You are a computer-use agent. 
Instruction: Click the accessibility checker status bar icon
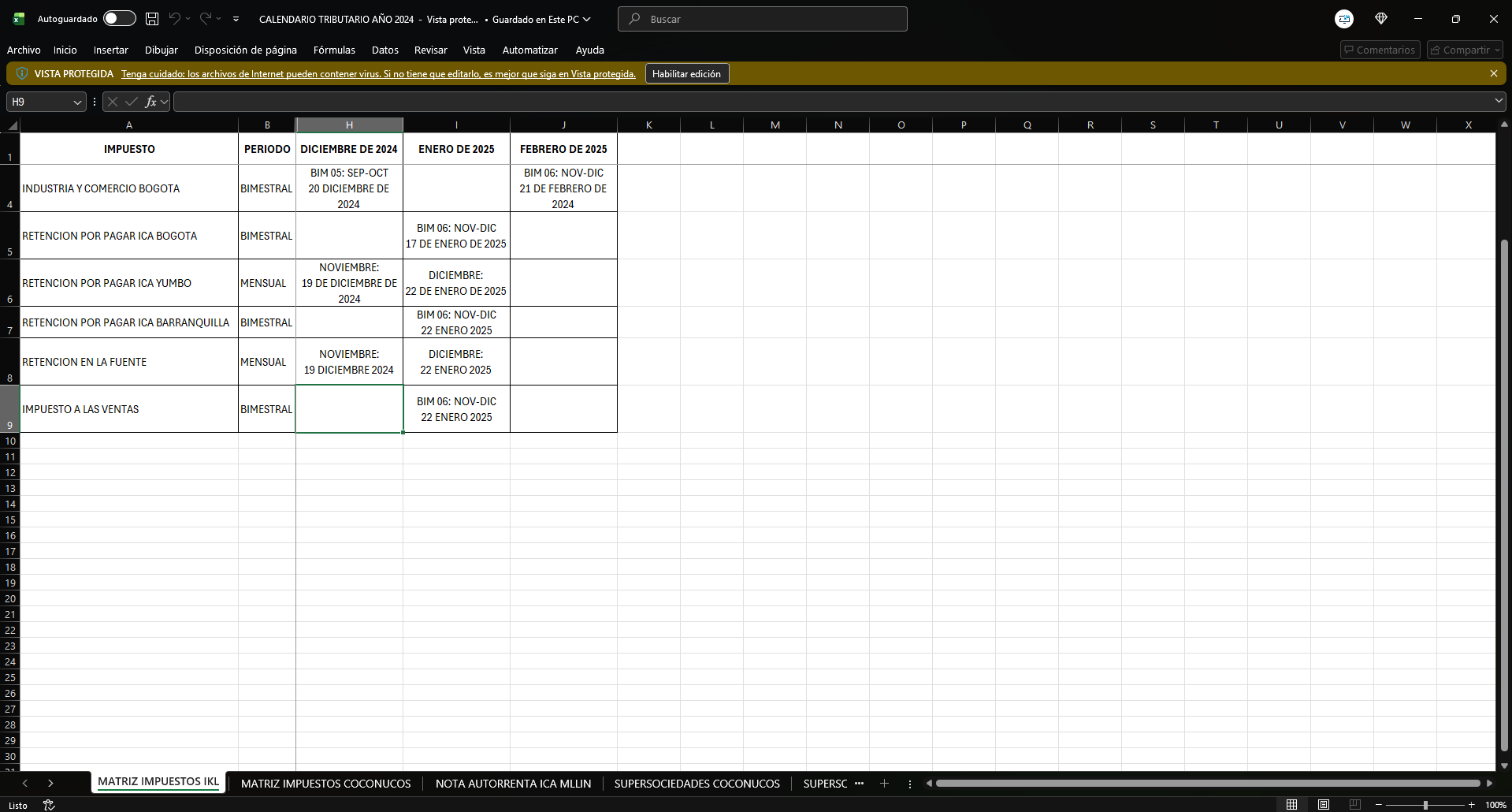point(49,805)
